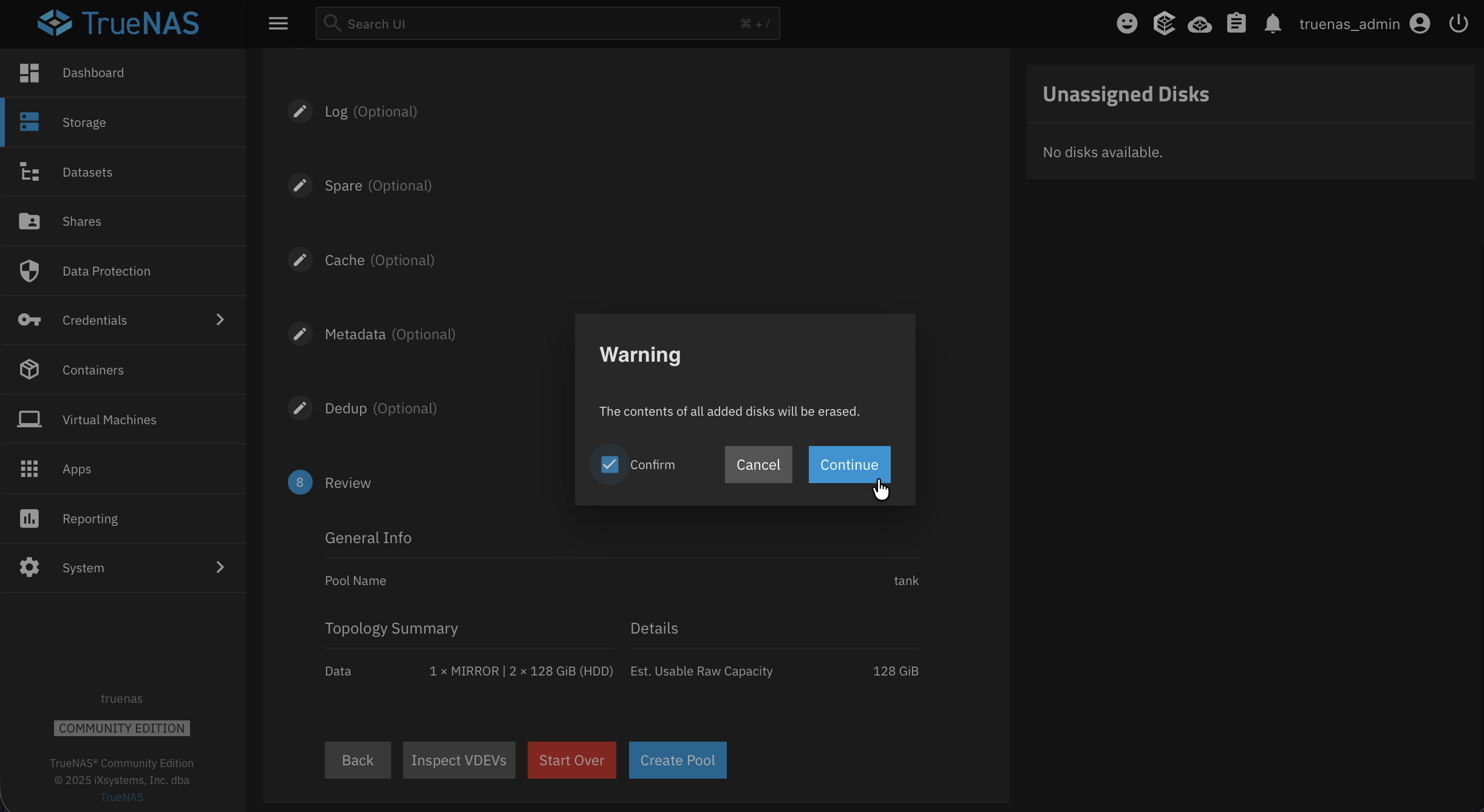Edit the Spare section pencil icon
Screen dimensions: 1484x812
[300, 185]
